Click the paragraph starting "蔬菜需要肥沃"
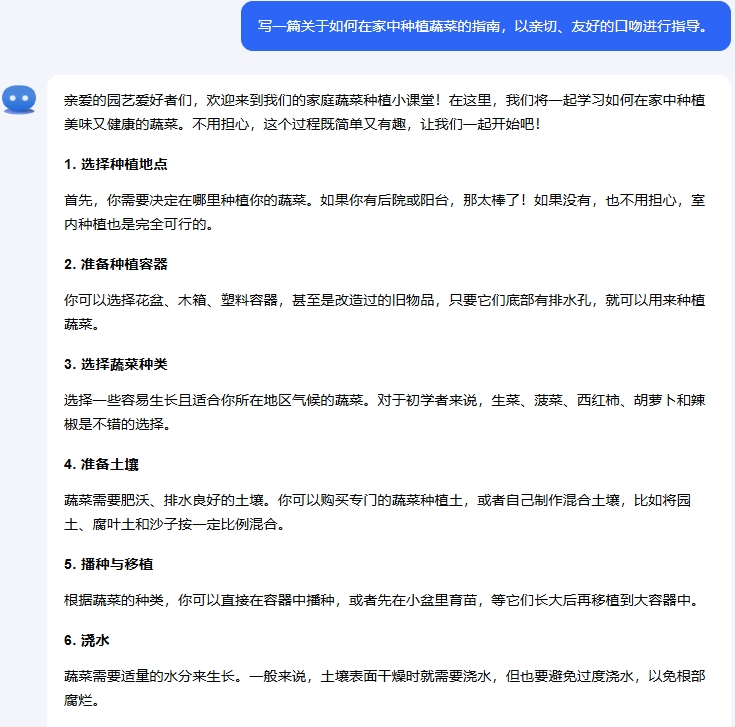This screenshot has width=735, height=727. pos(377,512)
